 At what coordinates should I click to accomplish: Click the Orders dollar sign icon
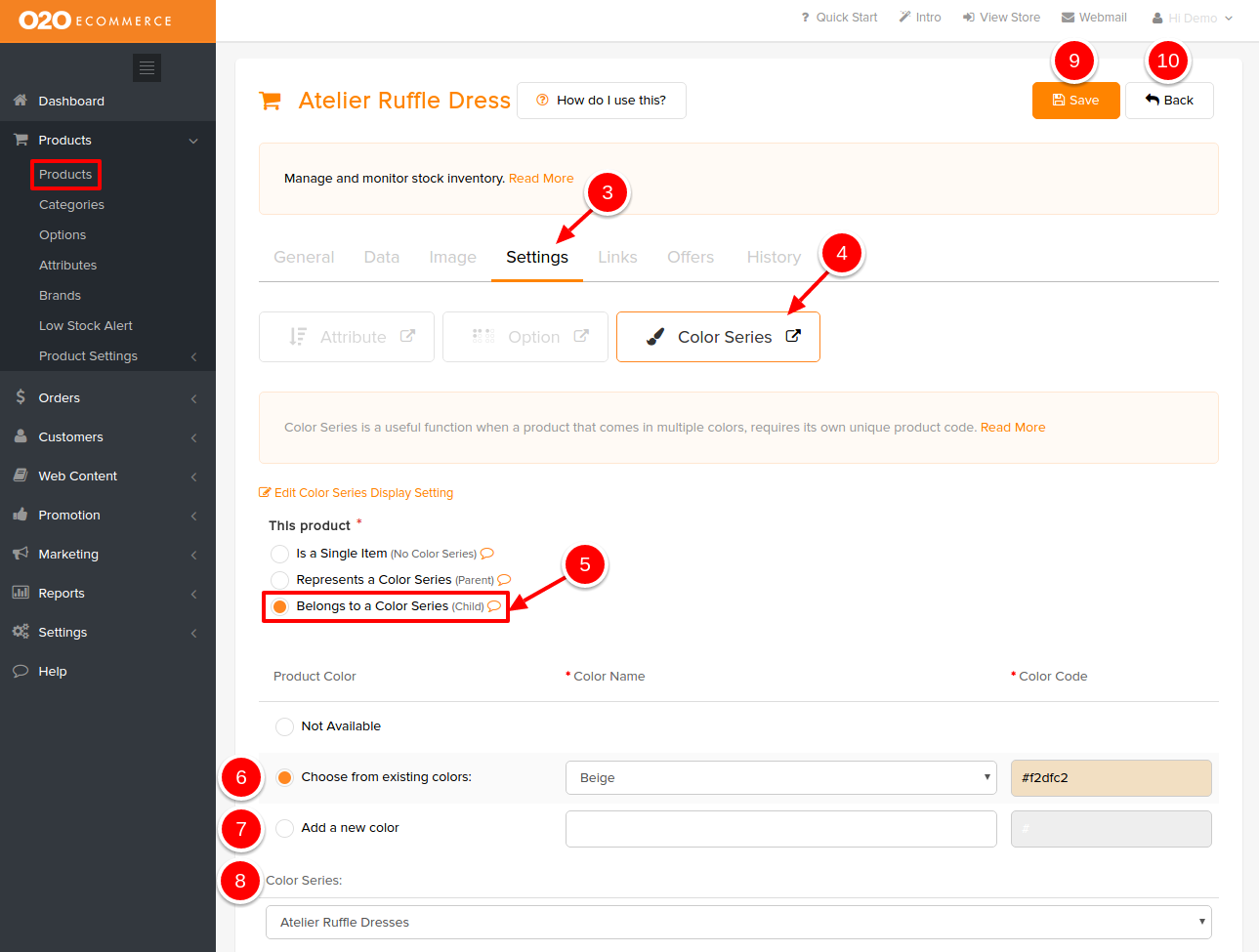(x=21, y=397)
